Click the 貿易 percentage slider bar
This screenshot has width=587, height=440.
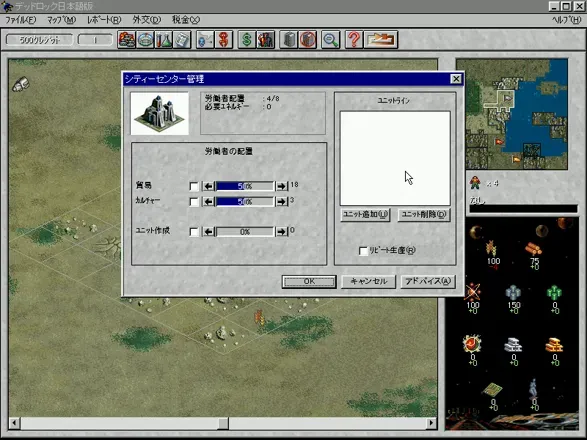(245, 186)
